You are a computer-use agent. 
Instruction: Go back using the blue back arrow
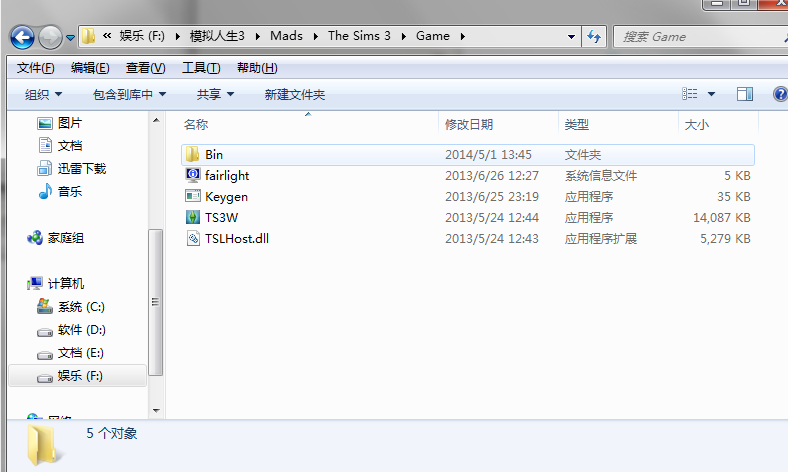pos(22,37)
